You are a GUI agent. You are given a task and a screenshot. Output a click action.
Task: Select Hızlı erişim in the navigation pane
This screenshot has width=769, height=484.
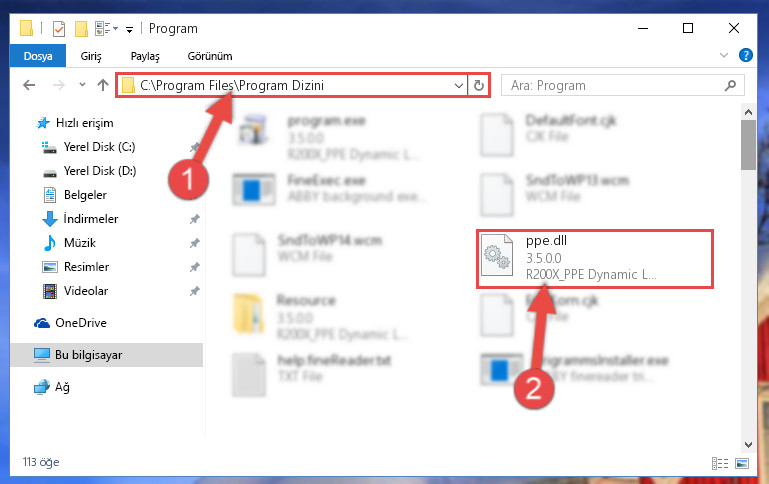(x=84, y=123)
